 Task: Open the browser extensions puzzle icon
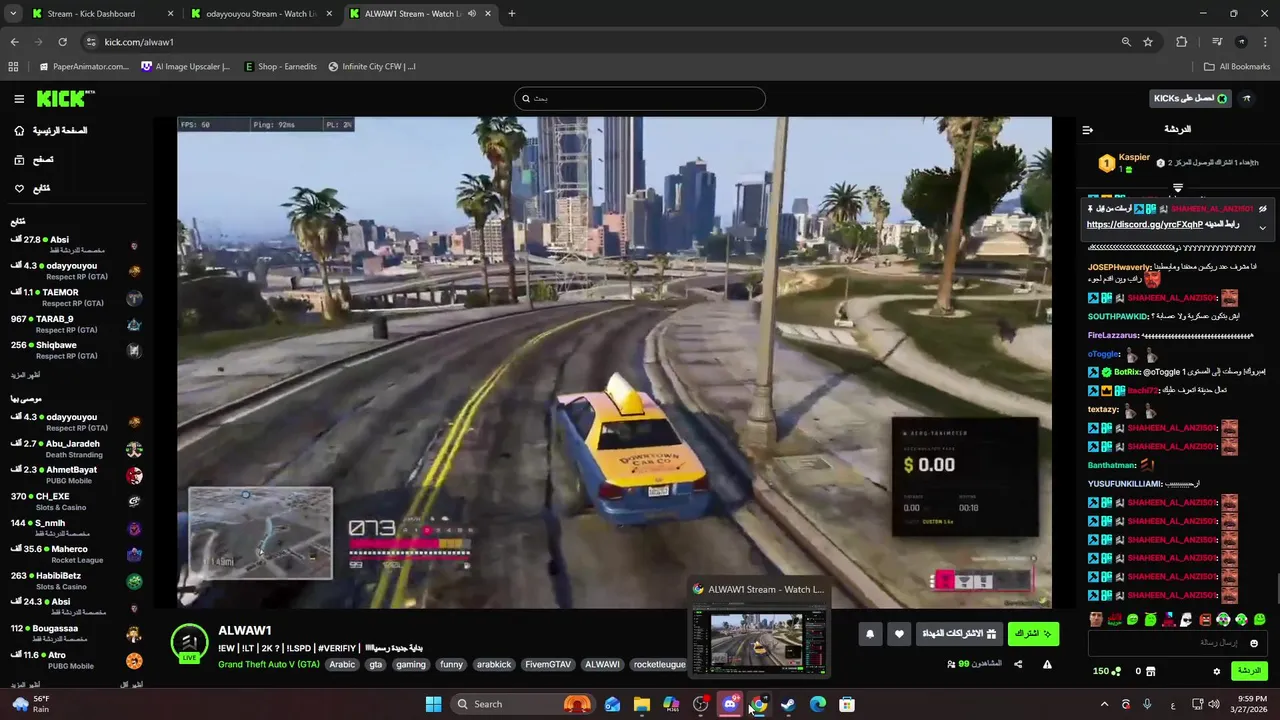click(x=1182, y=42)
